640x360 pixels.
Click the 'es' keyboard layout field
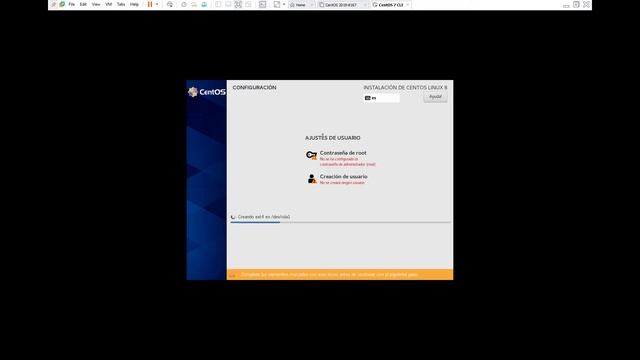click(x=381, y=98)
